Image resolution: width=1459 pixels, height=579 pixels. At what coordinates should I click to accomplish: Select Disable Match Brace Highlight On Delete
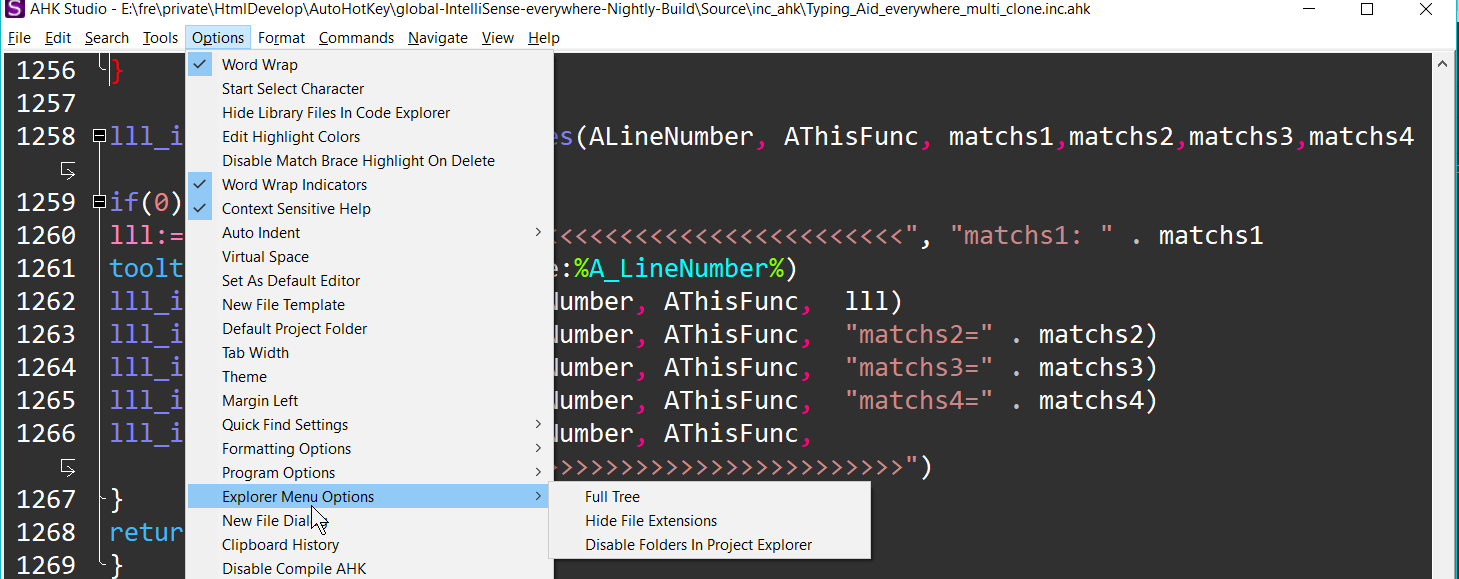pos(370,161)
